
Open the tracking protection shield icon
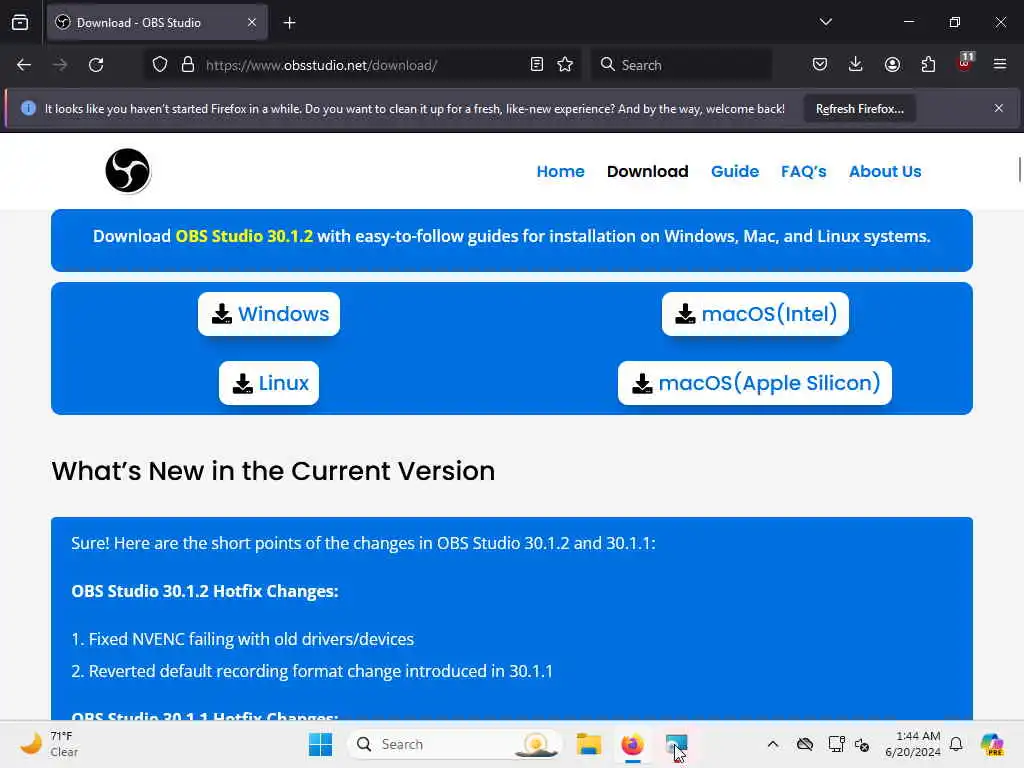pyautogui.click(x=160, y=65)
